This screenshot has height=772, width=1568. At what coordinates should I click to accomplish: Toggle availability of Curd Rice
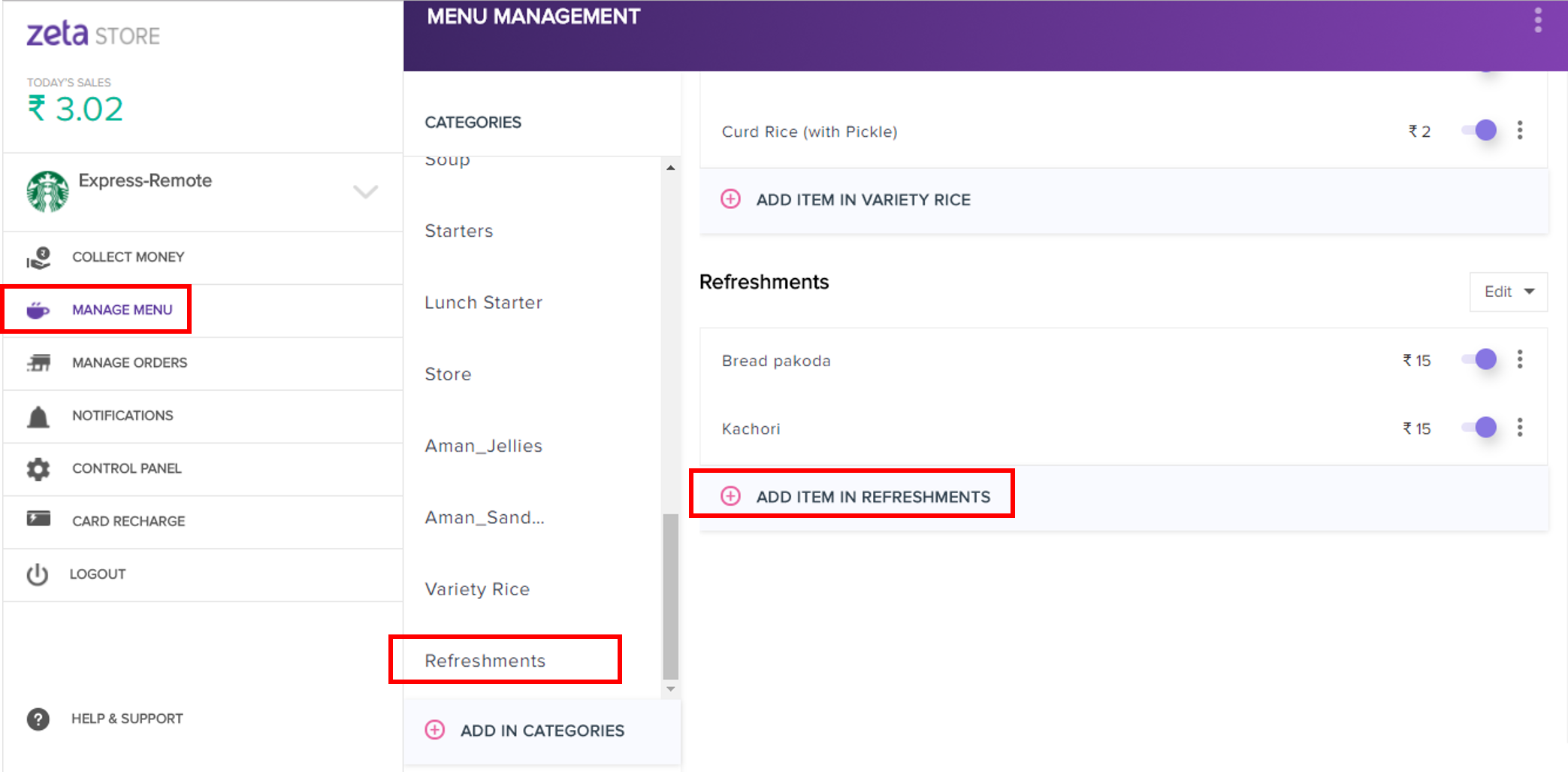(x=1479, y=131)
